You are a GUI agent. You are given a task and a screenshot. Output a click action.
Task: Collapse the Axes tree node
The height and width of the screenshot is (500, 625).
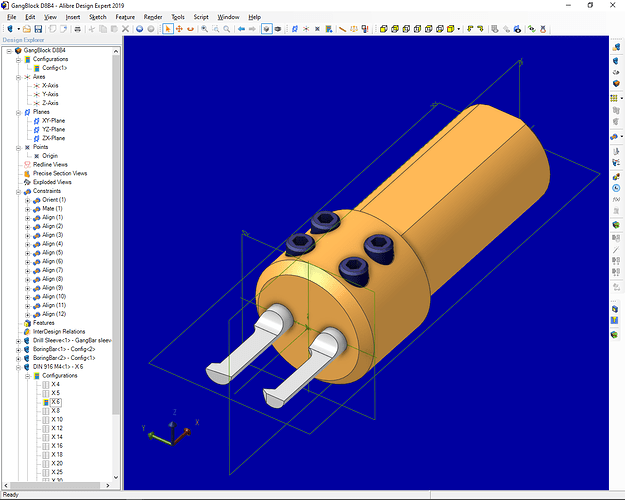[x=18, y=77]
